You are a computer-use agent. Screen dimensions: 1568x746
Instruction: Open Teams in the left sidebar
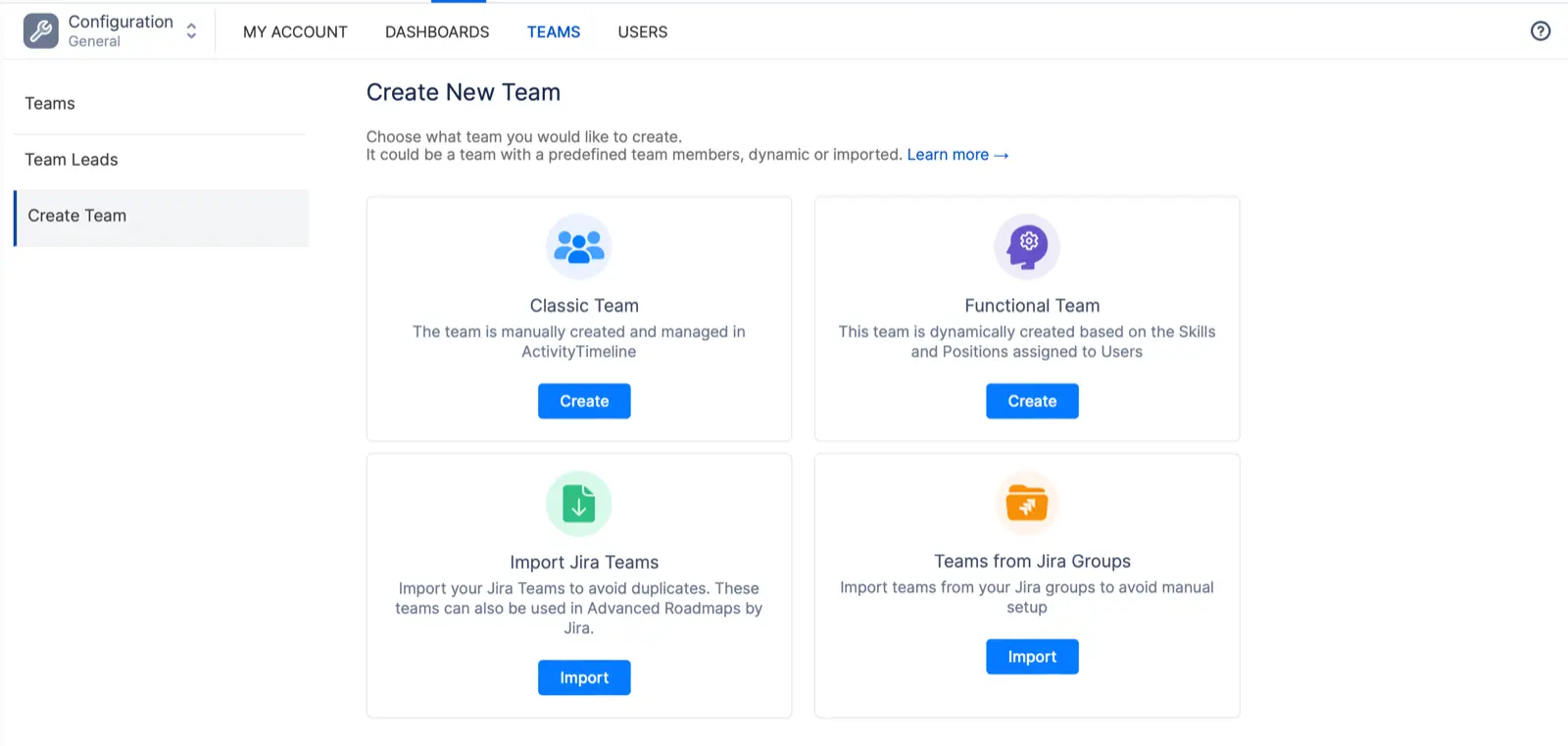[x=50, y=104]
